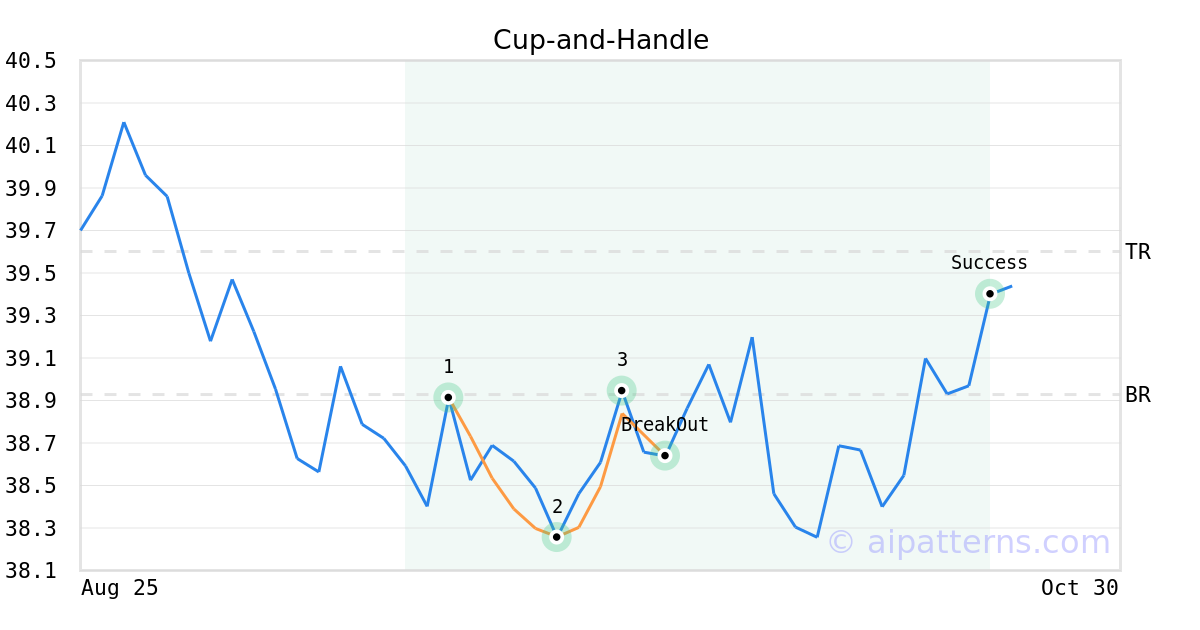Click the BreakOut text label
1200x630 pixels.
coord(664,425)
